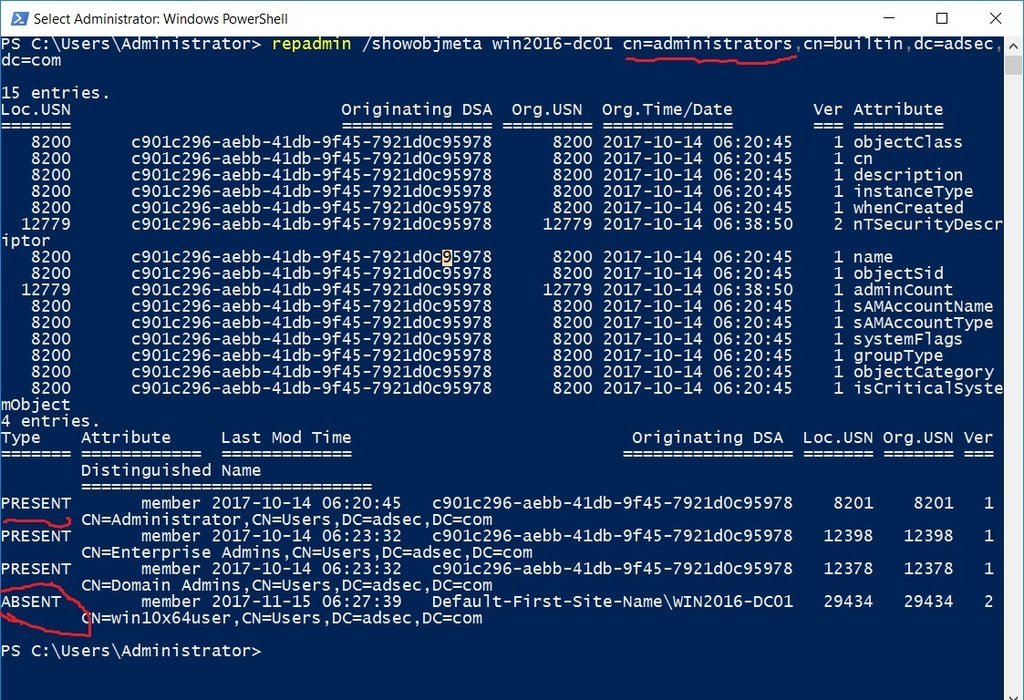Minimize the PowerShell window
This screenshot has width=1024, height=700.
[889, 18]
